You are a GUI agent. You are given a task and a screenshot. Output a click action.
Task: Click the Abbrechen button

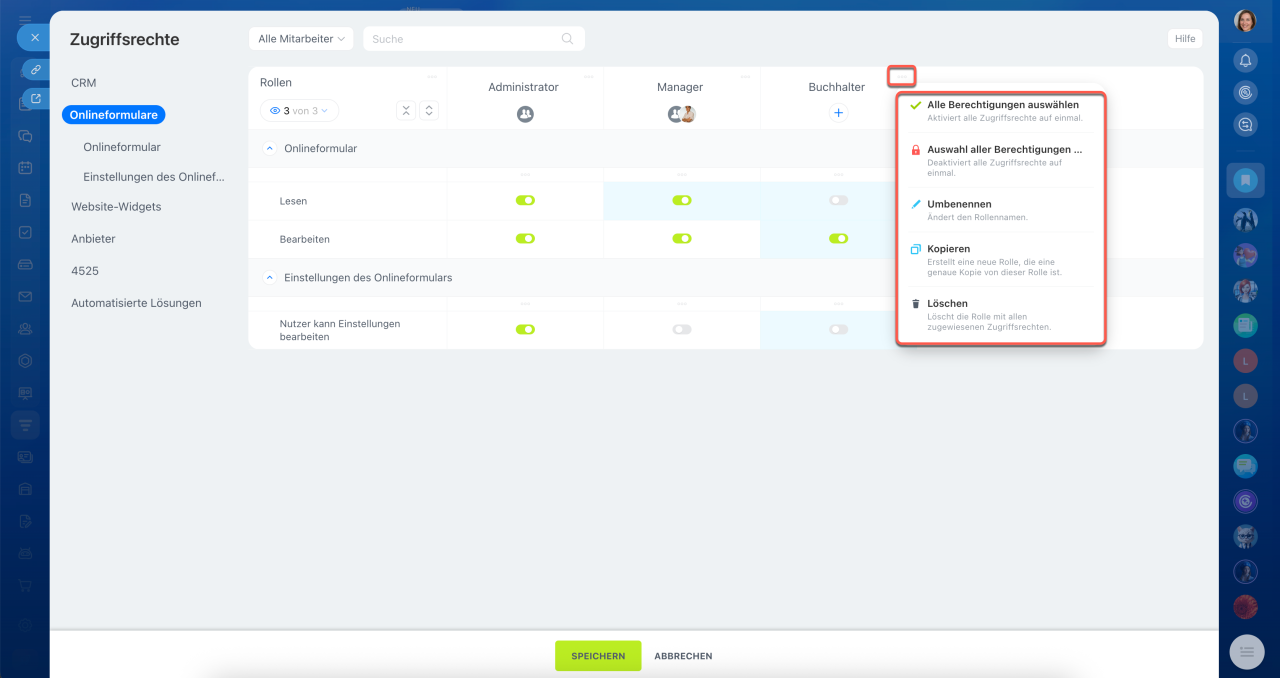[x=683, y=656]
